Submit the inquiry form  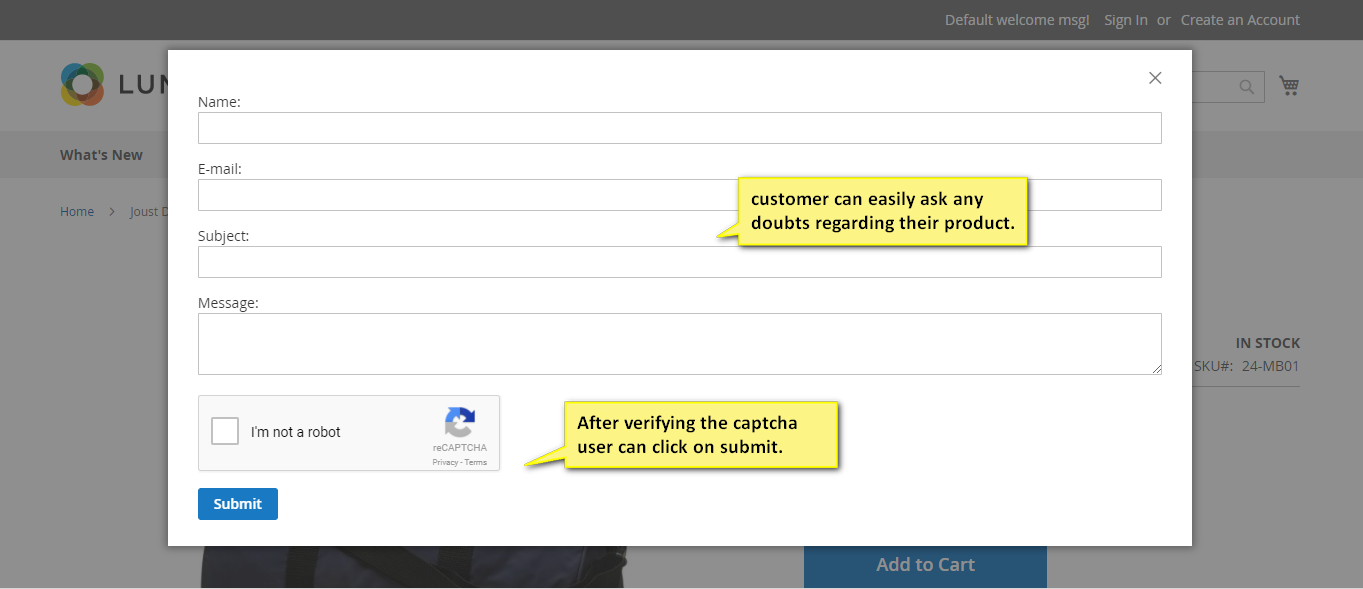238,504
